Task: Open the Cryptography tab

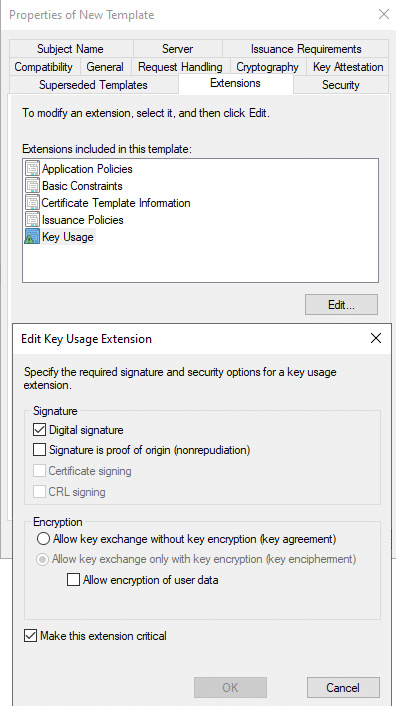Action: click(x=267, y=67)
